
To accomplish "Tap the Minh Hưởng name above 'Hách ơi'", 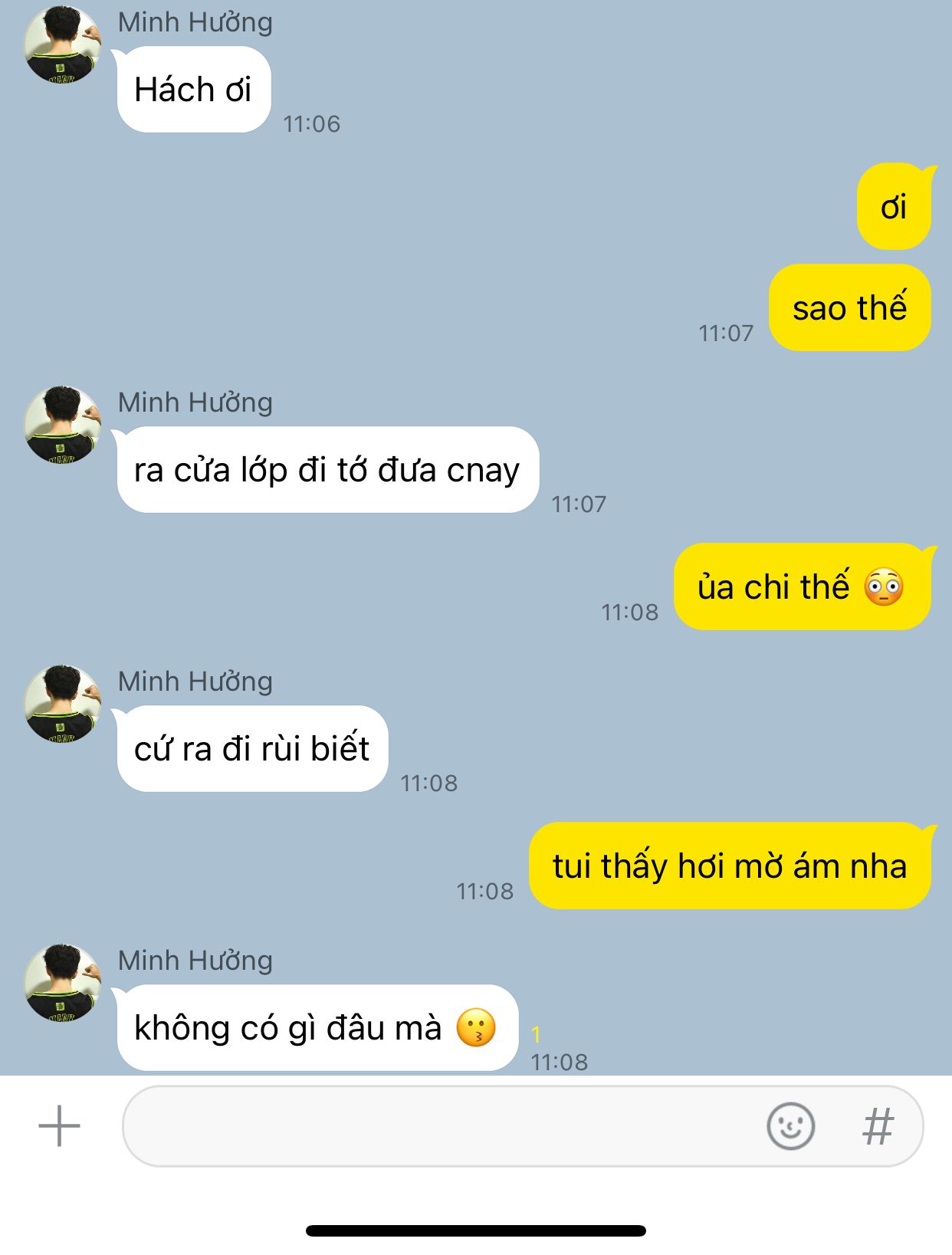I will [195, 22].
